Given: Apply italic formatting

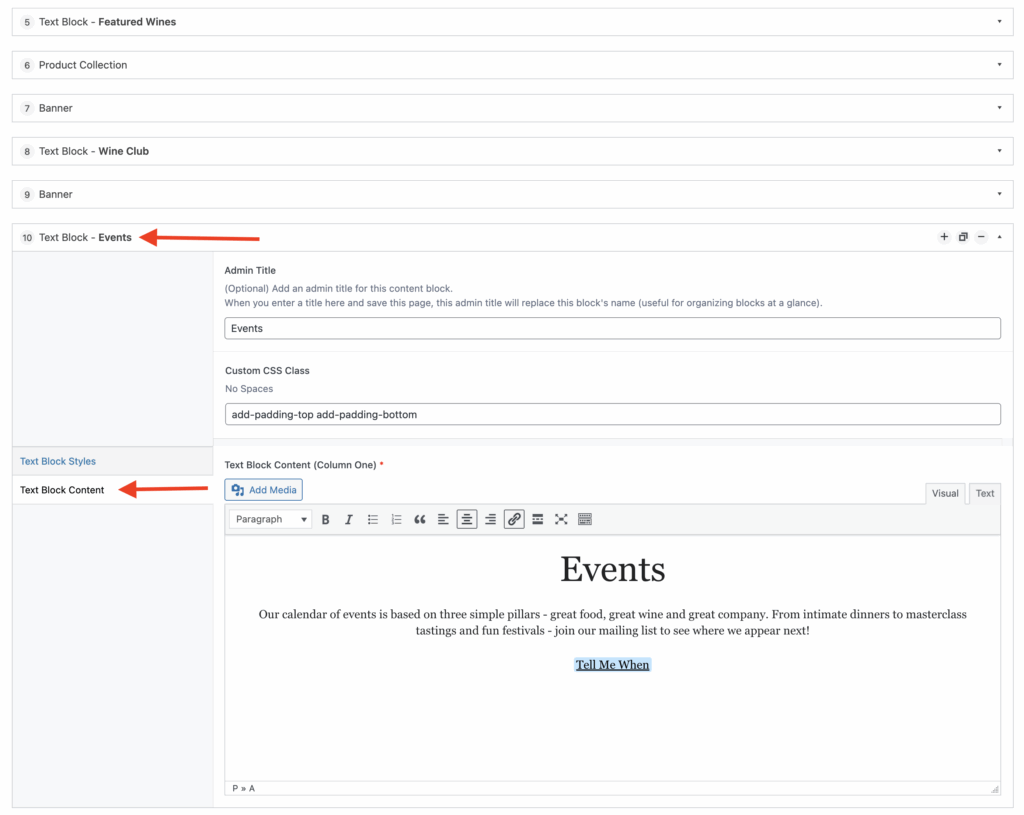Looking at the screenshot, I should tap(348, 518).
